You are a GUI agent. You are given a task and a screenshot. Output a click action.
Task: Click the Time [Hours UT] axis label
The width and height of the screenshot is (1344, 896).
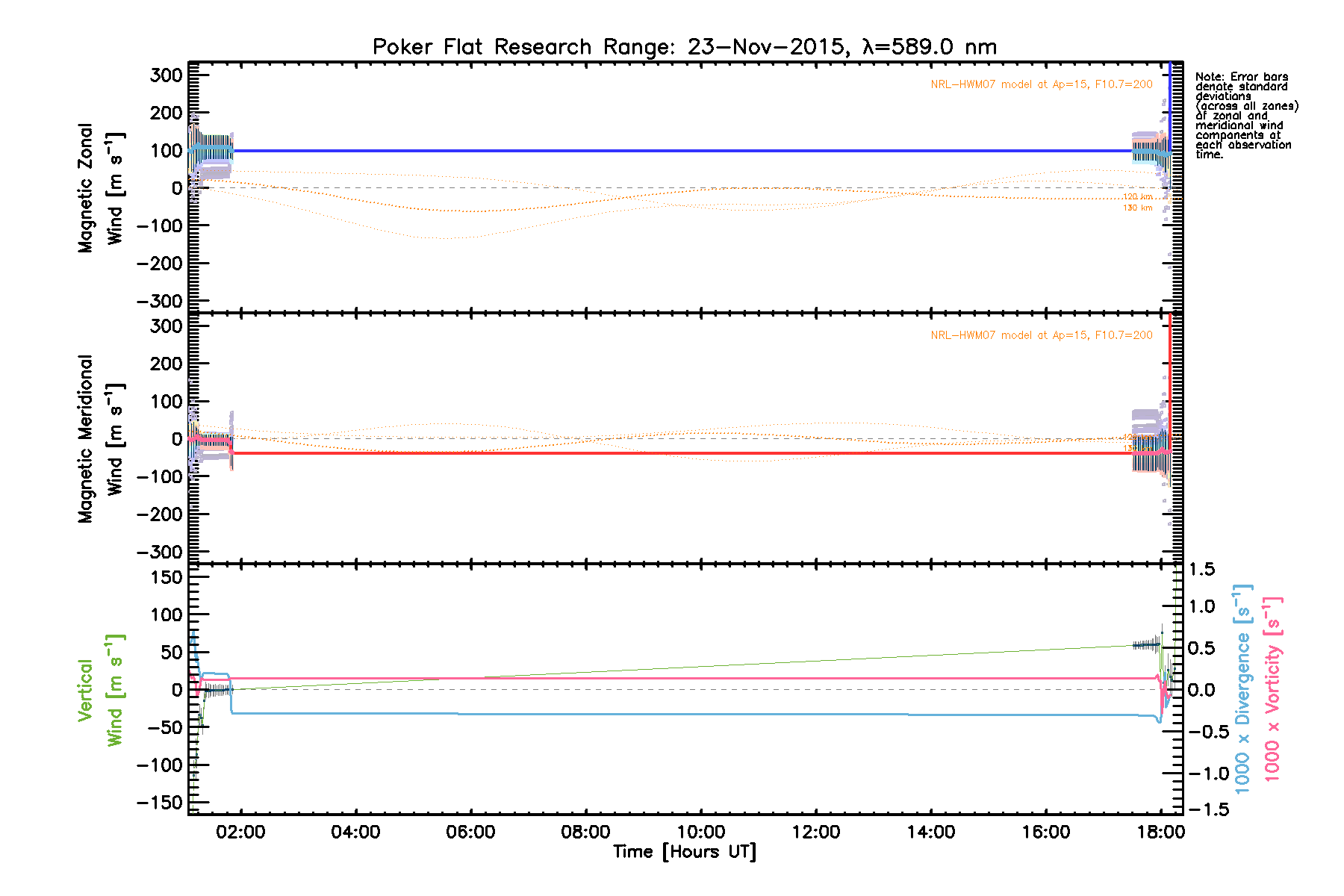684,852
